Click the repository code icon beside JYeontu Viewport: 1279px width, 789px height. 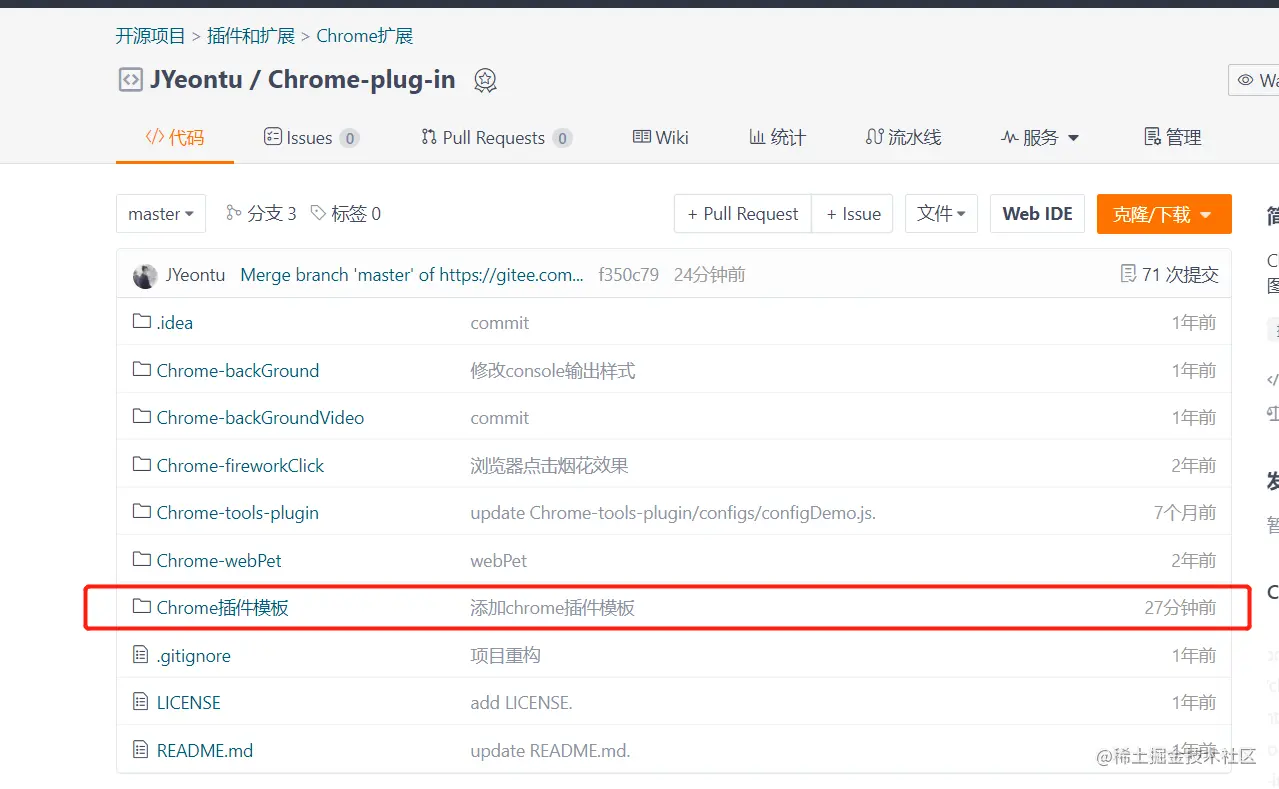(x=130, y=80)
